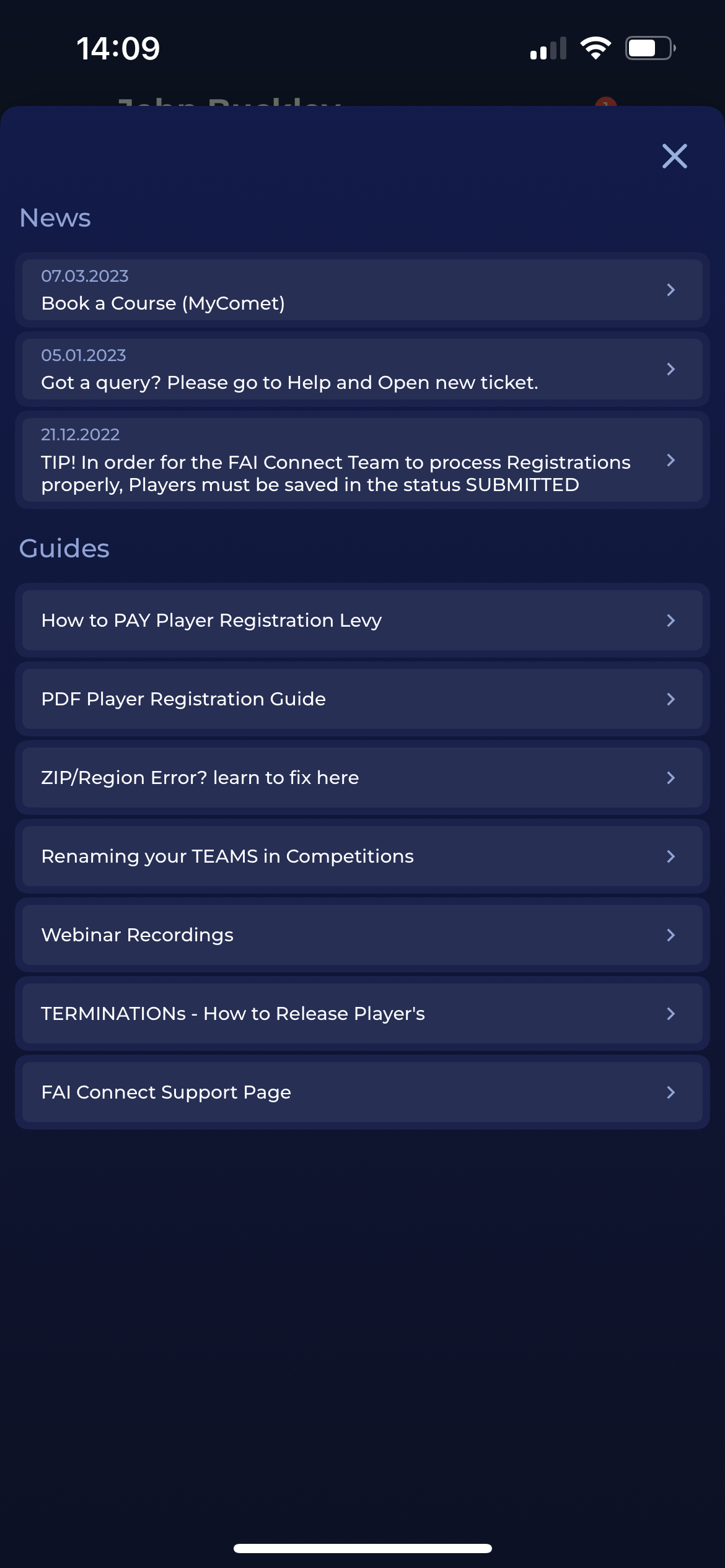
Task: Tap chevron on ZIP/Region Error row
Action: [x=670, y=778]
